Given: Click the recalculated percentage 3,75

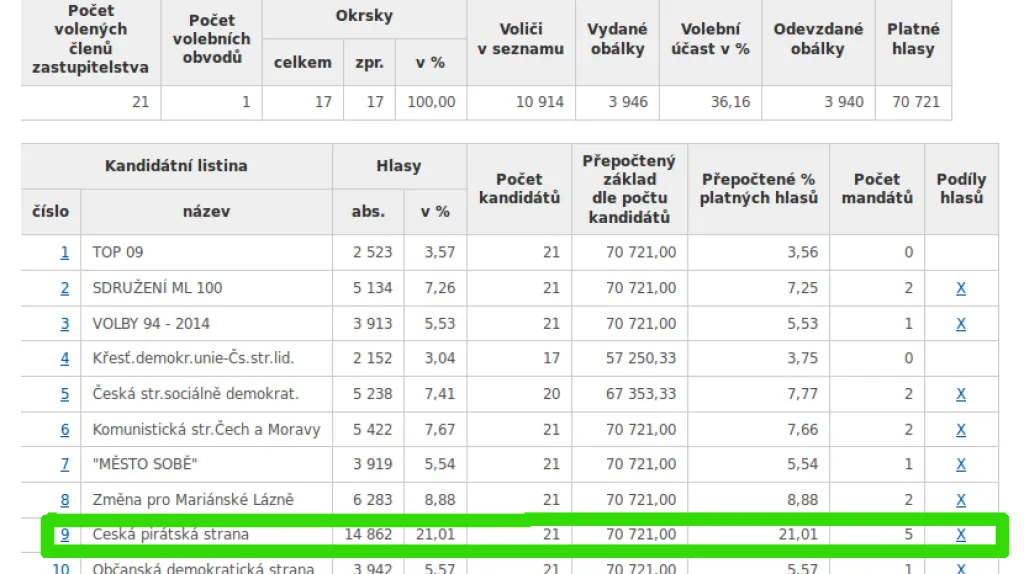Looking at the screenshot, I should (x=803, y=359).
